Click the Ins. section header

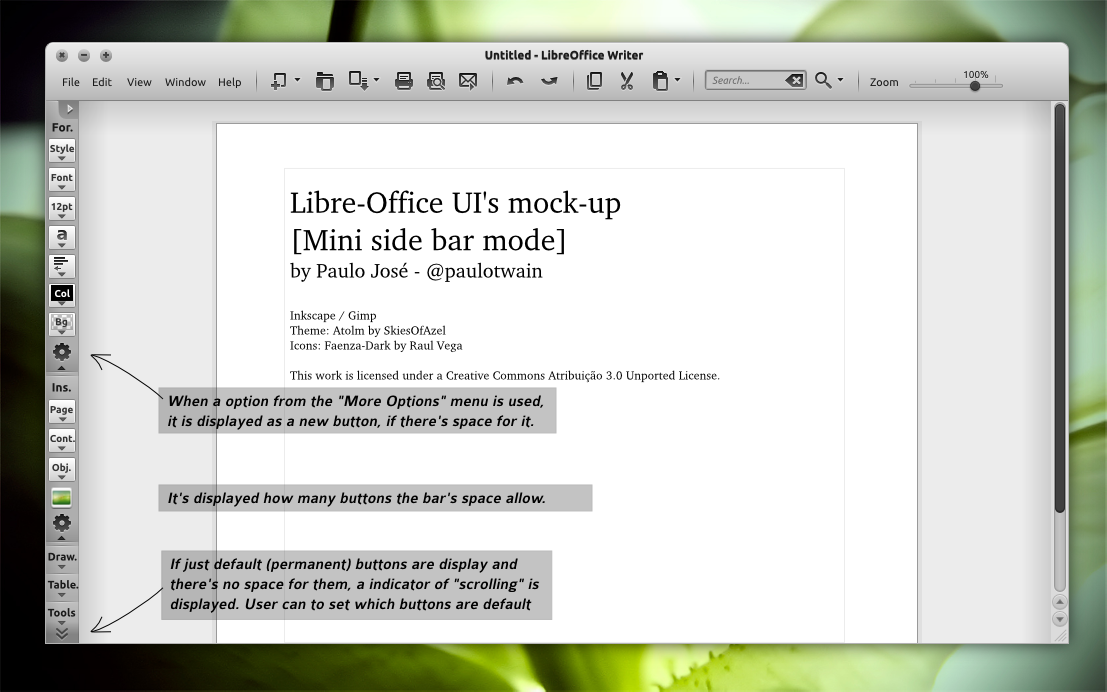coord(61,388)
